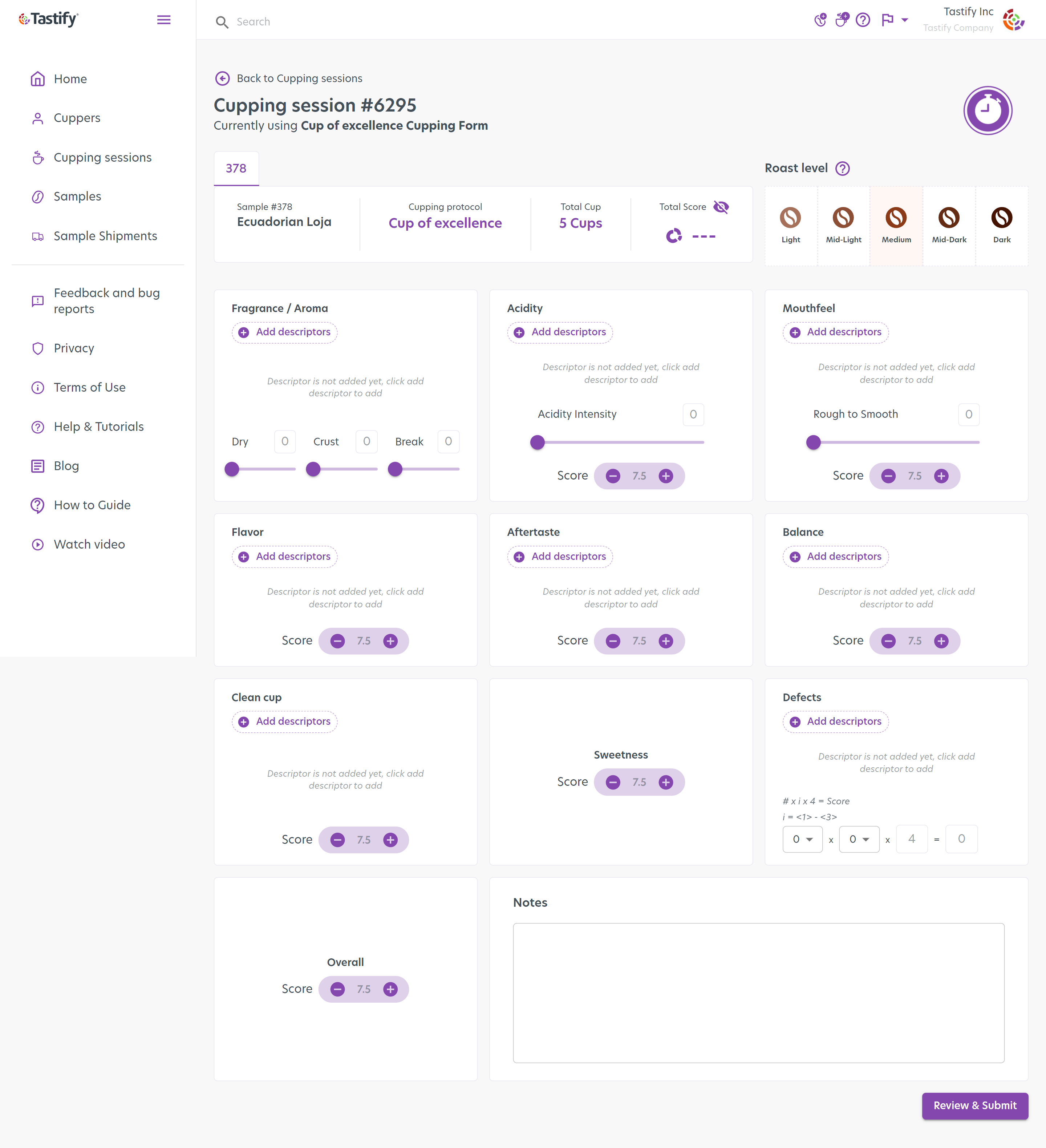1046x1148 pixels.
Task: Open the hamburger menu icon
Action: [163, 20]
